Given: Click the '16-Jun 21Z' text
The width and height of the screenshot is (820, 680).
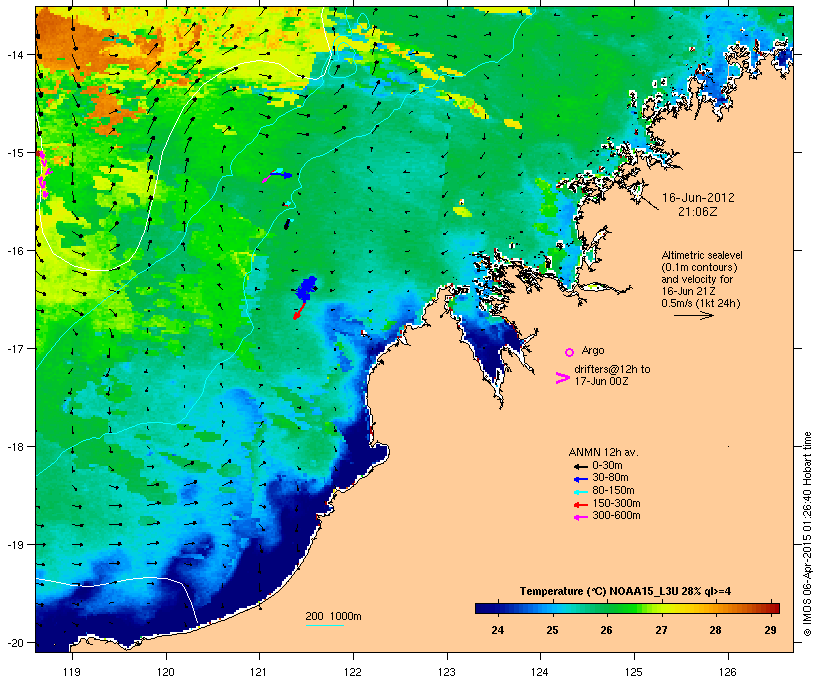Looking at the screenshot, I should pos(688,291).
